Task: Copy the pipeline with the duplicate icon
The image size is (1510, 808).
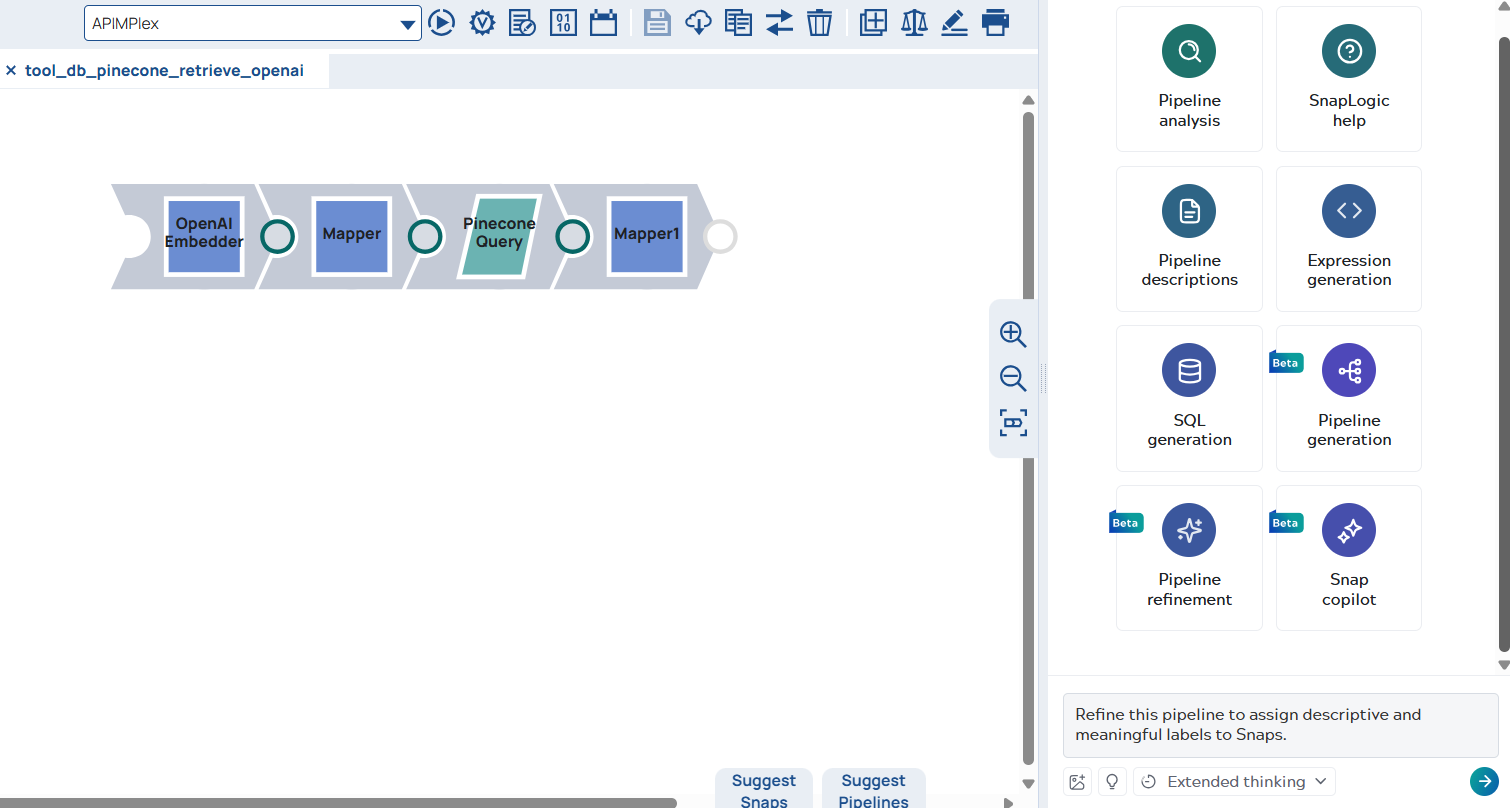Action: [738, 22]
